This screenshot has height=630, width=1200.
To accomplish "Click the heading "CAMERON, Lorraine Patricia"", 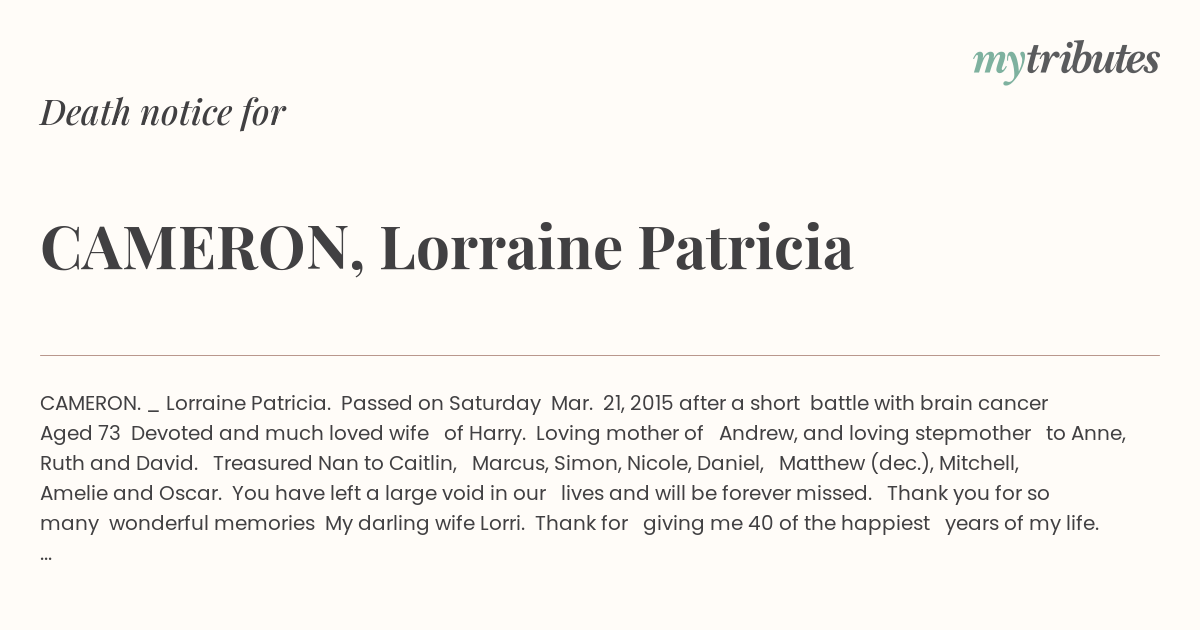I will point(447,248).
